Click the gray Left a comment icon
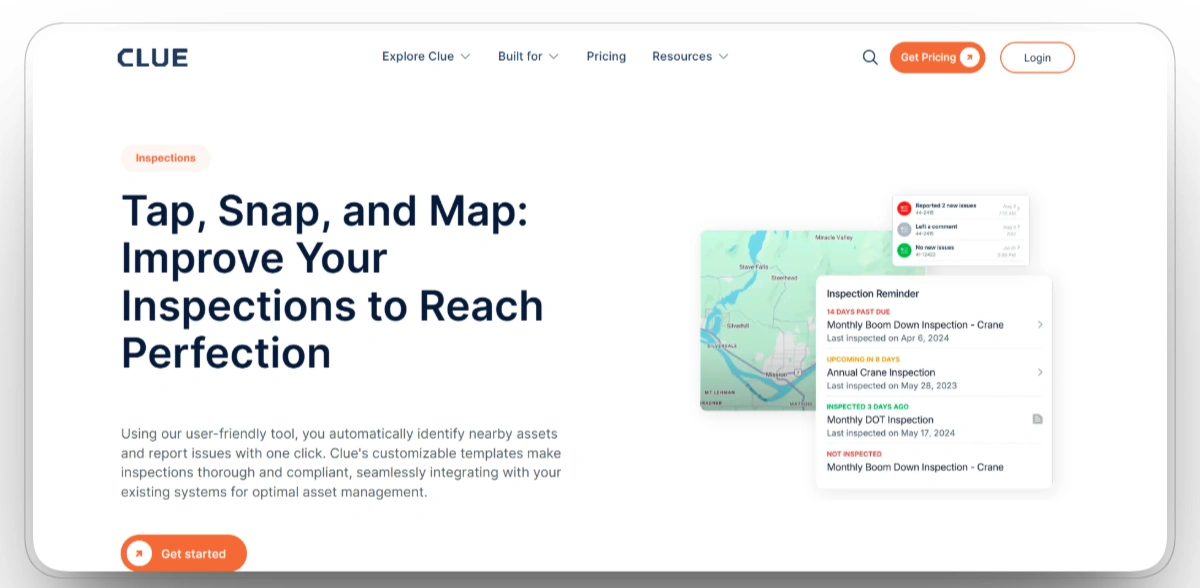 [x=904, y=229]
